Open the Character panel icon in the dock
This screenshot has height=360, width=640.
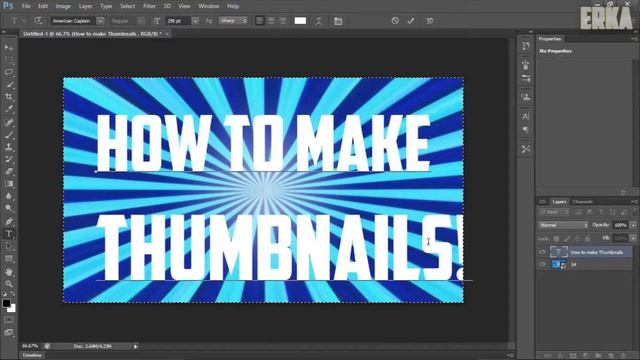tap(526, 116)
